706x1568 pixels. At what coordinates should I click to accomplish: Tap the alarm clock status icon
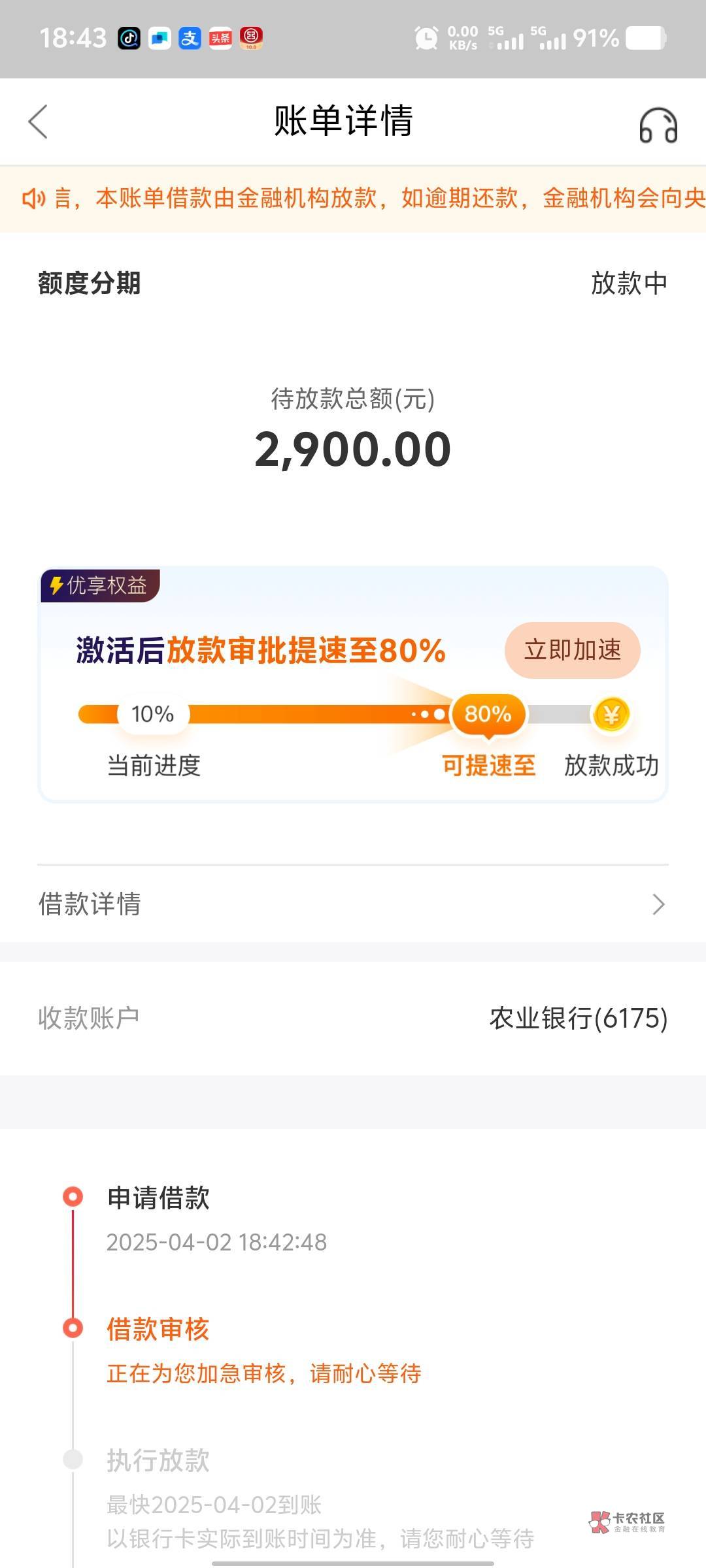(426, 39)
